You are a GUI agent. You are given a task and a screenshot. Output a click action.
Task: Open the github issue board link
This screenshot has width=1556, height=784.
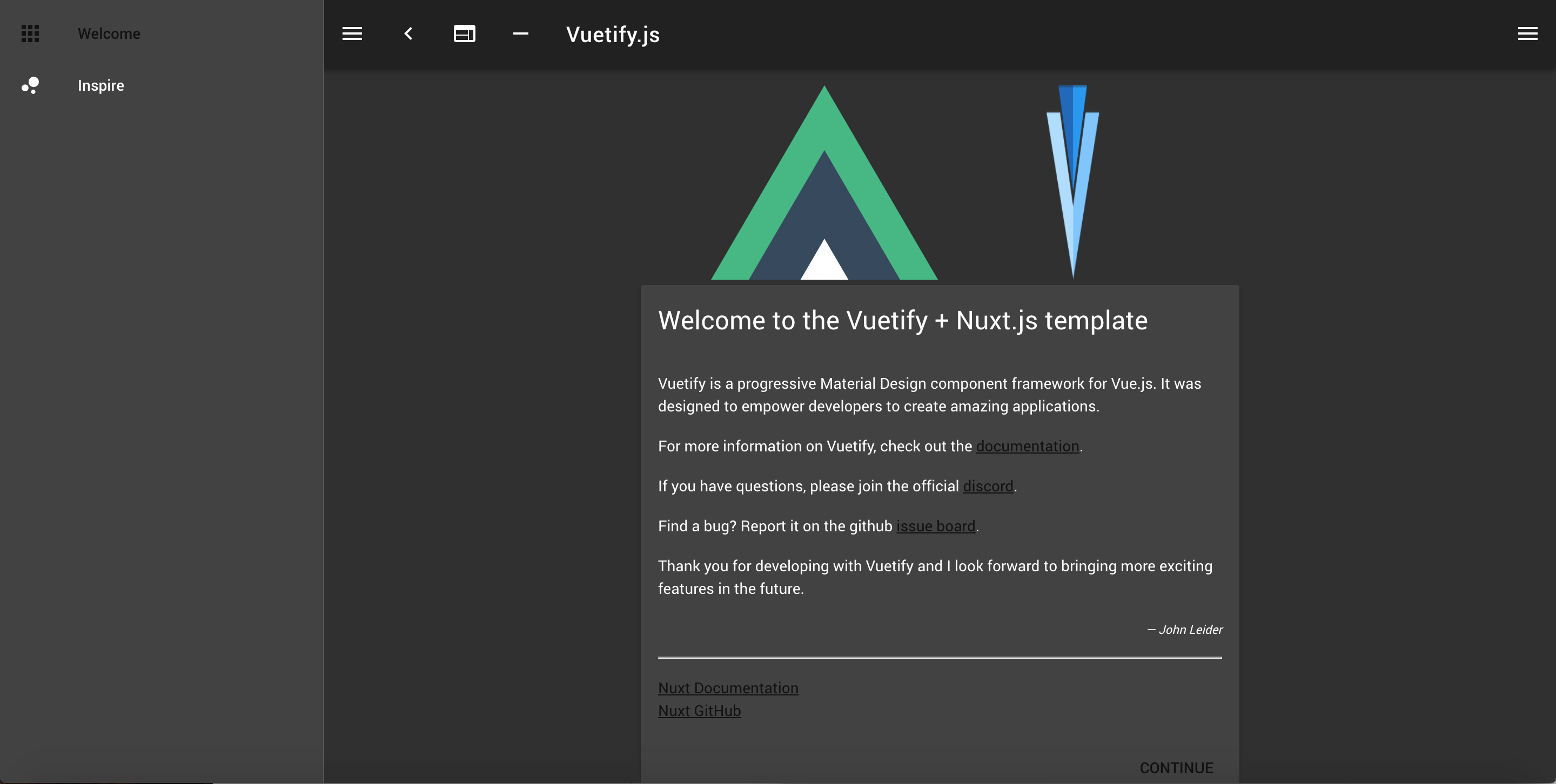coord(935,526)
